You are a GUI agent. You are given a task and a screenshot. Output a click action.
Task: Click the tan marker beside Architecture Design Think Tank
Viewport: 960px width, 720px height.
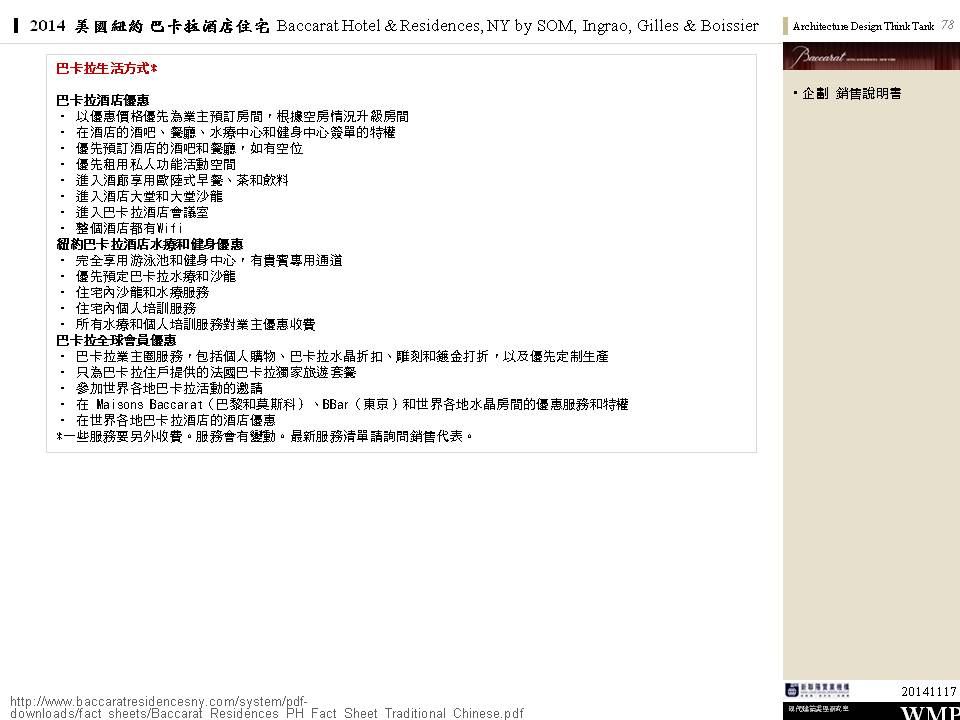coord(786,27)
